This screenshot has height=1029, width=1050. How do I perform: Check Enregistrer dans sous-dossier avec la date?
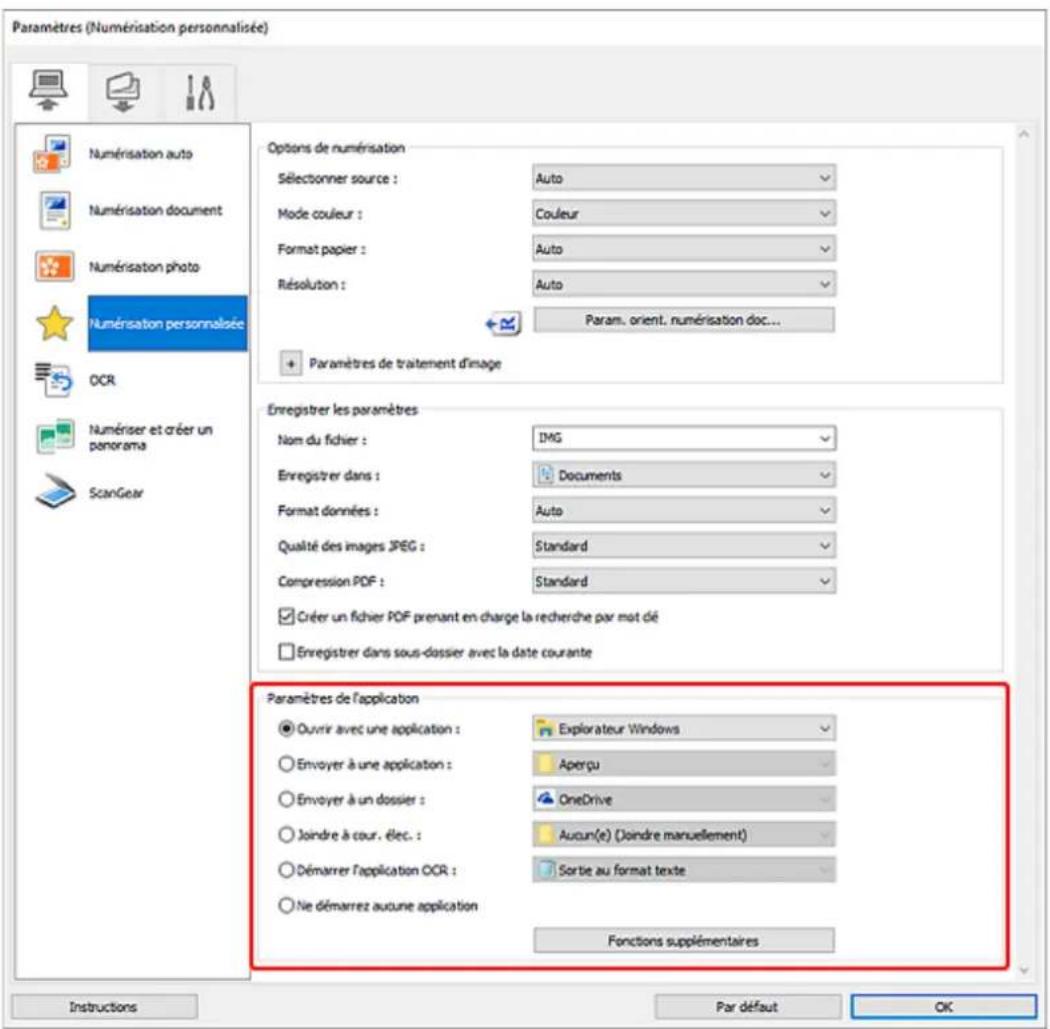pos(286,652)
